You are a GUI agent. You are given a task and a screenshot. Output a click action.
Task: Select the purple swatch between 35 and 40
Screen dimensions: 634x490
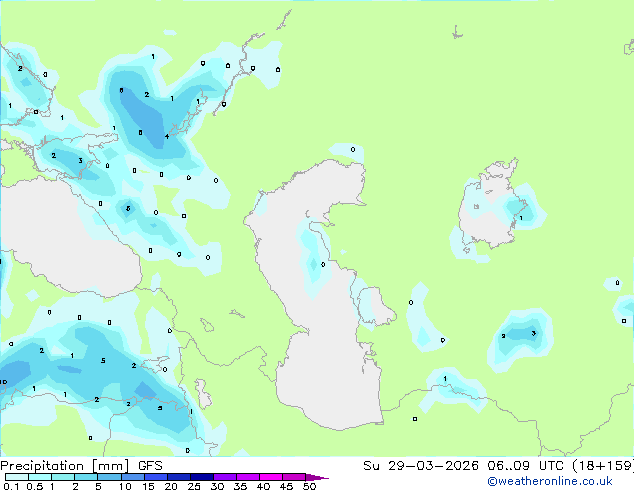[x=247, y=477]
